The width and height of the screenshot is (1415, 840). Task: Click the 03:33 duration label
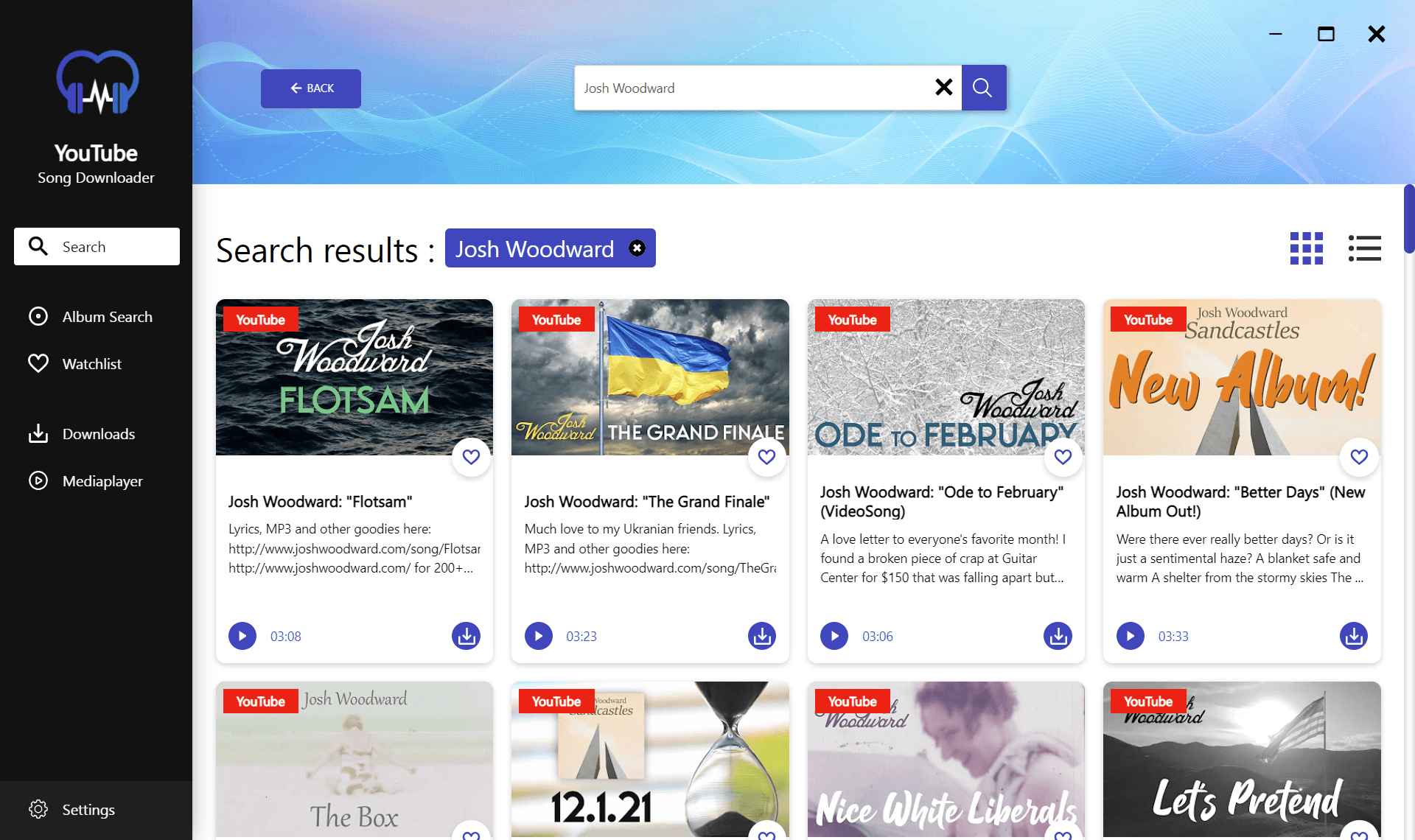point(1173,637)
